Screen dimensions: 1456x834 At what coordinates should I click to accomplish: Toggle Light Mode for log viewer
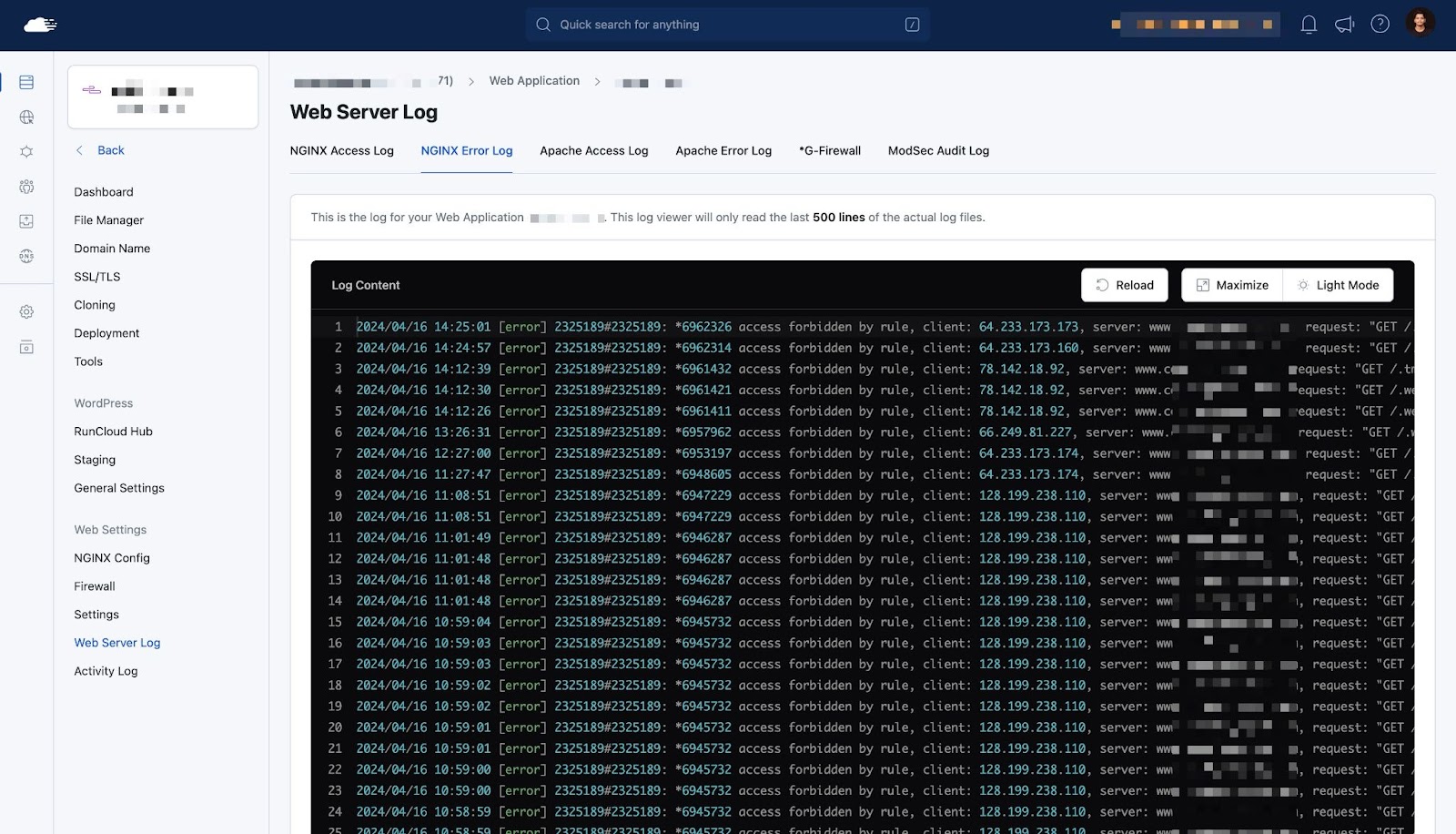[1339, 285]
